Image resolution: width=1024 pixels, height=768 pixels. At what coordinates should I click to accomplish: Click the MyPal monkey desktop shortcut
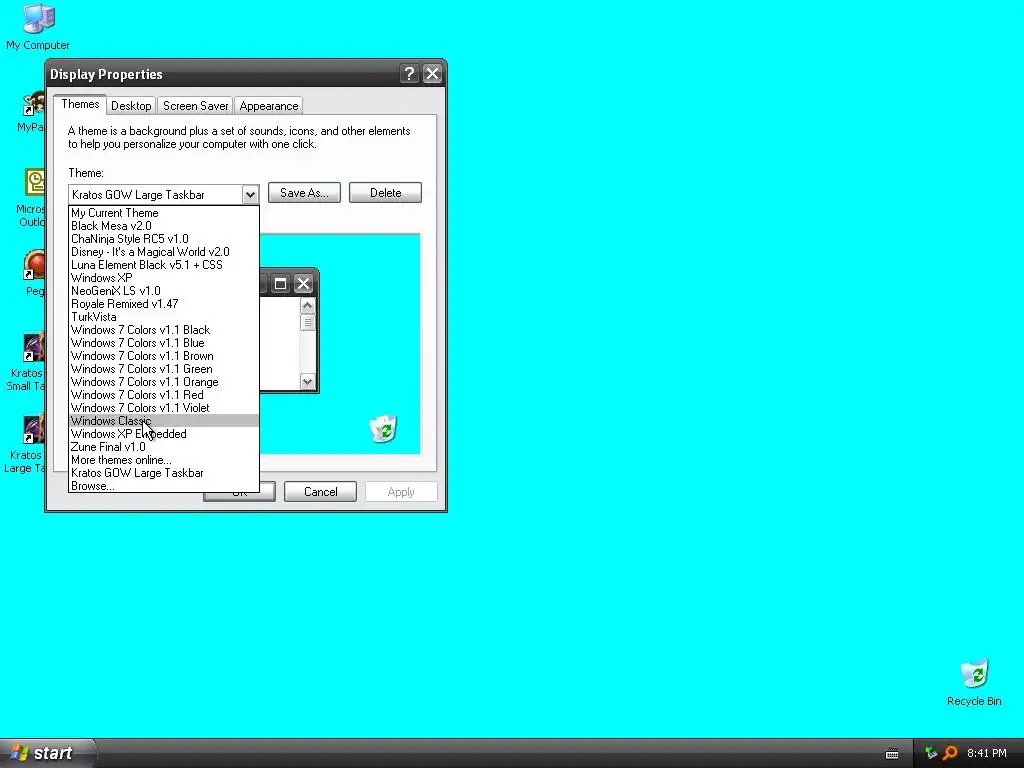[31, 111]
